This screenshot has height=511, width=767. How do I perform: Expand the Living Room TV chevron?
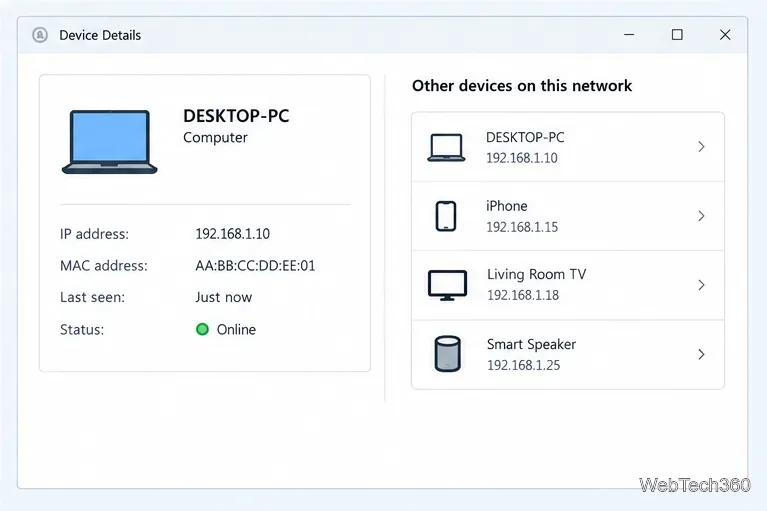coord(701,285)
